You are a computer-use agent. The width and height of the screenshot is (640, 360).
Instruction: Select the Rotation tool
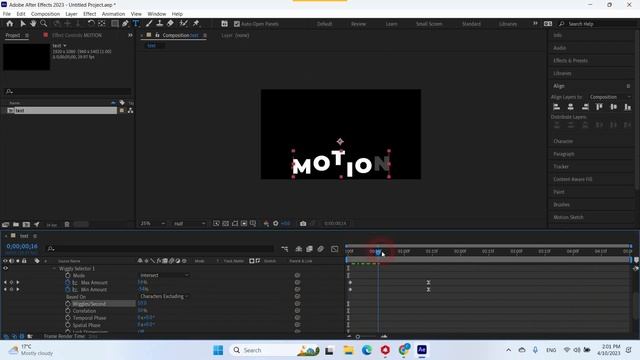tap(91, 24)
